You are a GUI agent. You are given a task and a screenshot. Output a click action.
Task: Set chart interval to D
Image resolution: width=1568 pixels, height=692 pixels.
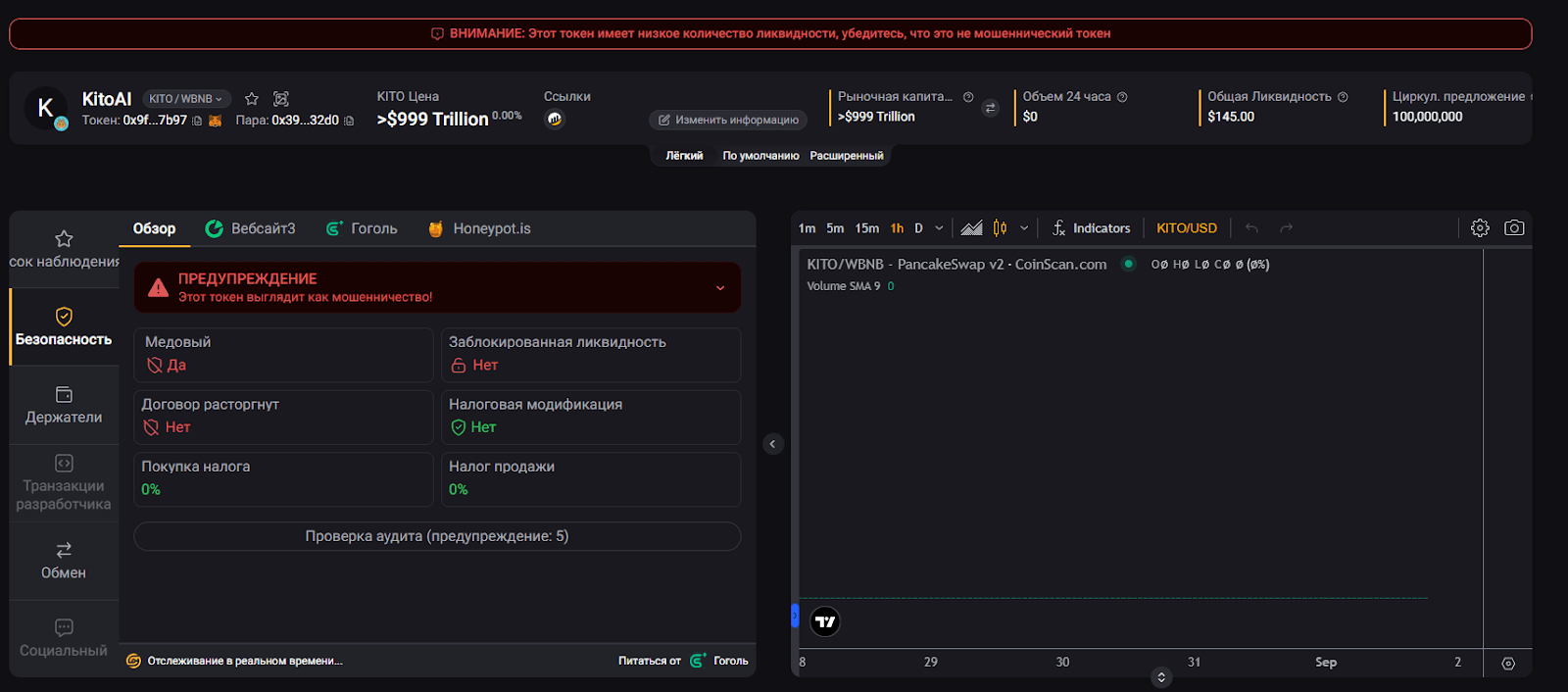click(919, 228)
